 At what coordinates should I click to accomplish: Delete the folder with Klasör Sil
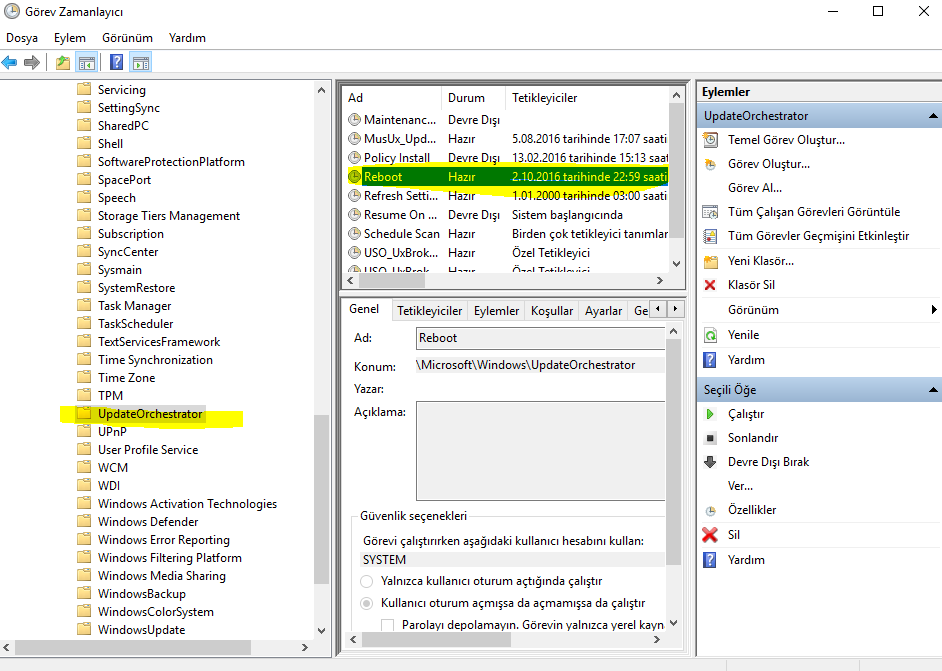[x=751, y=285]
